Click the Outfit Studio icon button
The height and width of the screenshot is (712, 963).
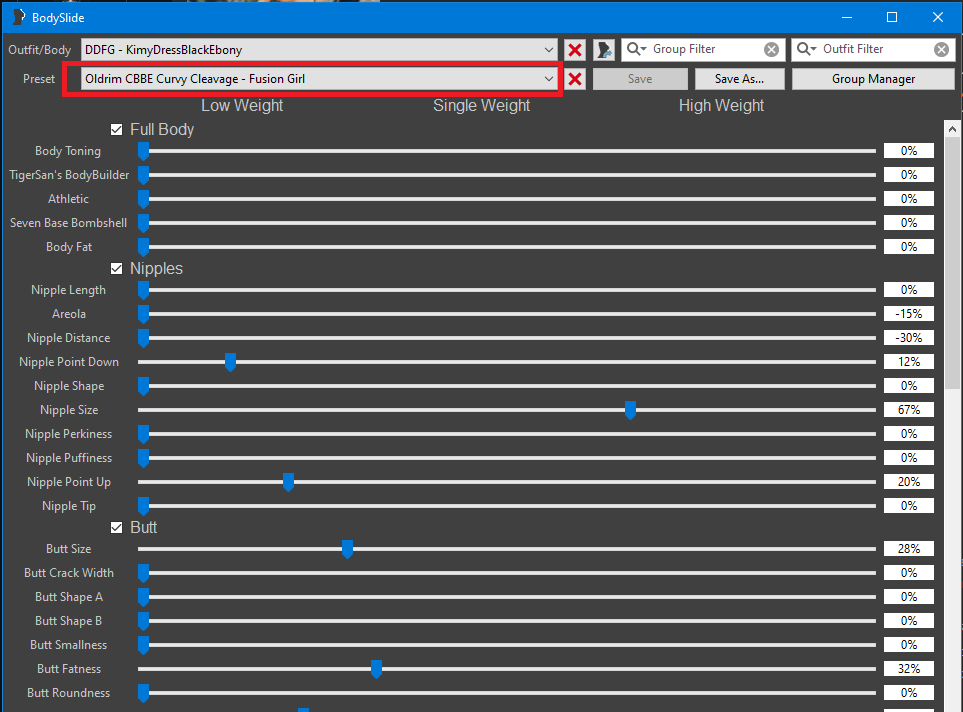point(603,50)
